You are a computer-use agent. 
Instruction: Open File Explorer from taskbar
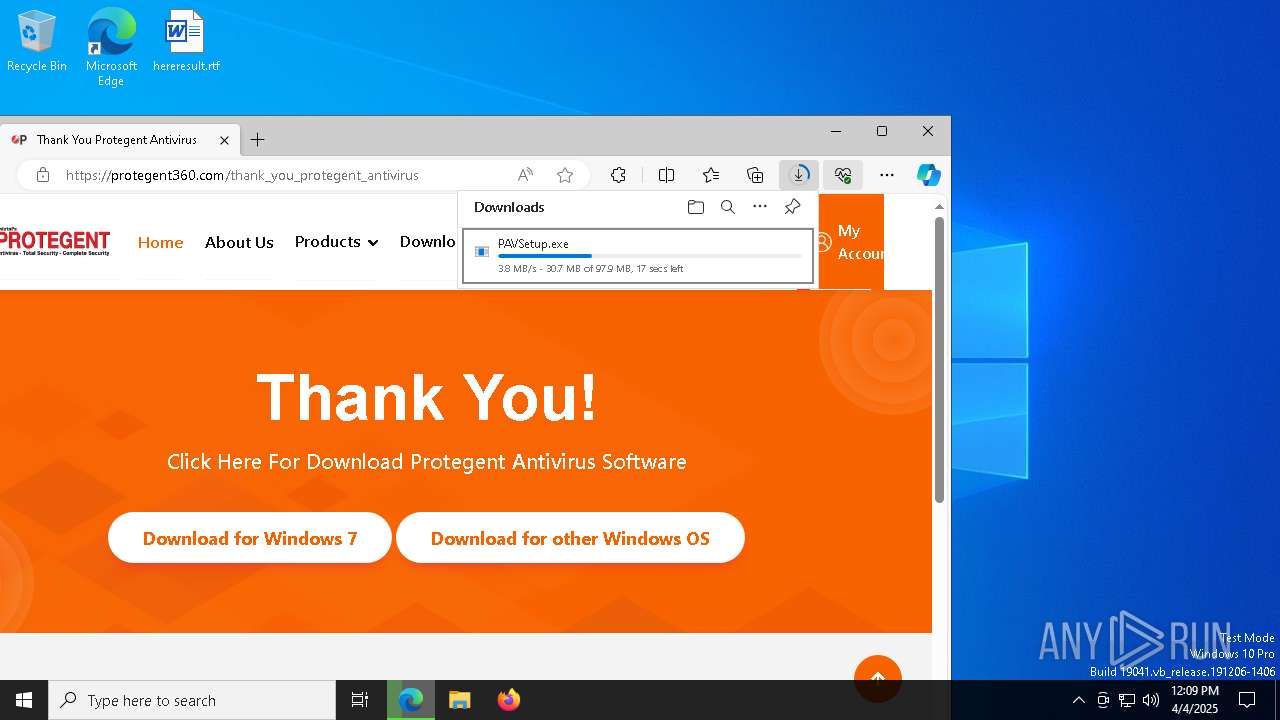coord(460,700)
